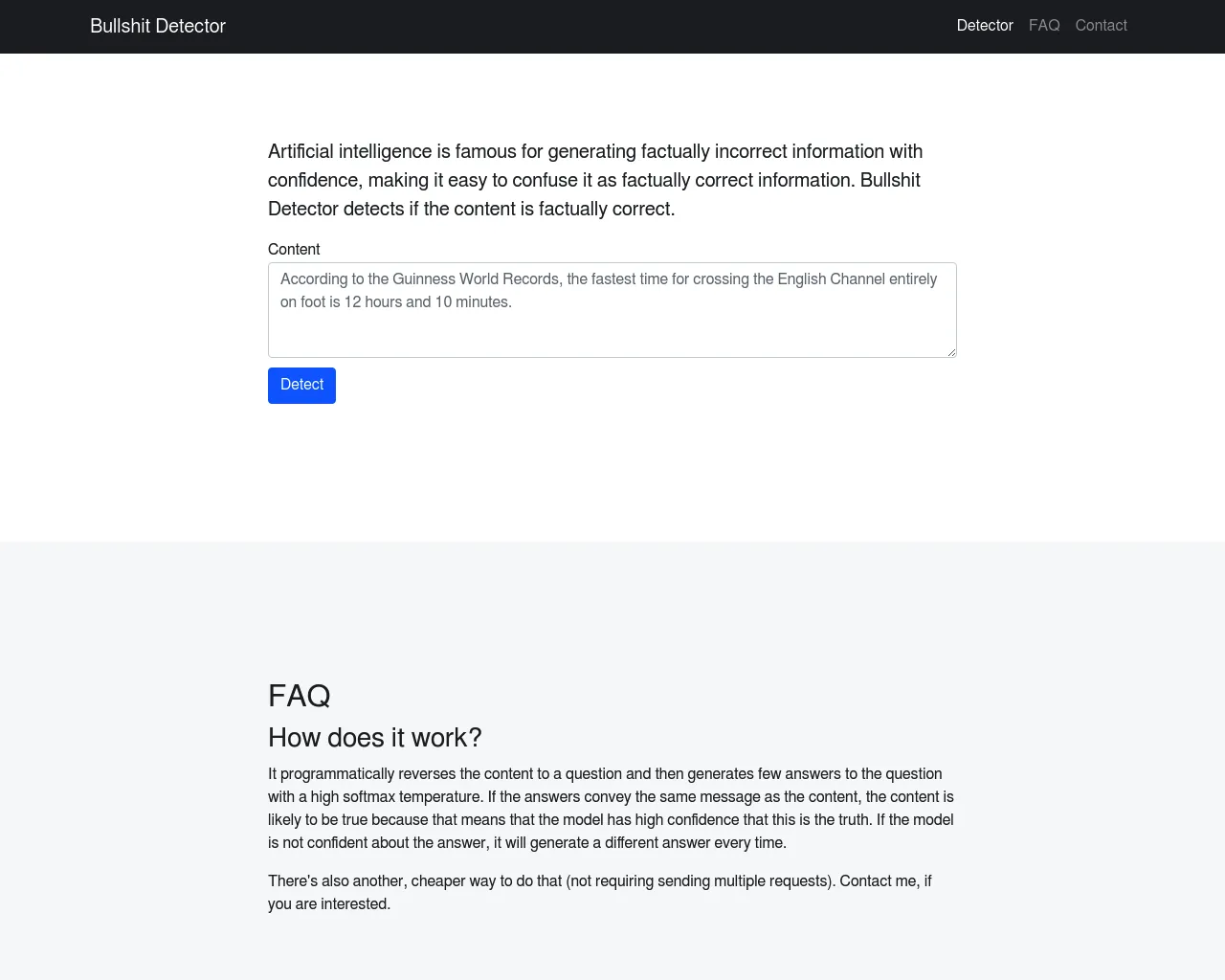Viewport: 1225px width, 980px height.
Task: Click the Content field label
Action: click(x=294, y=249)
